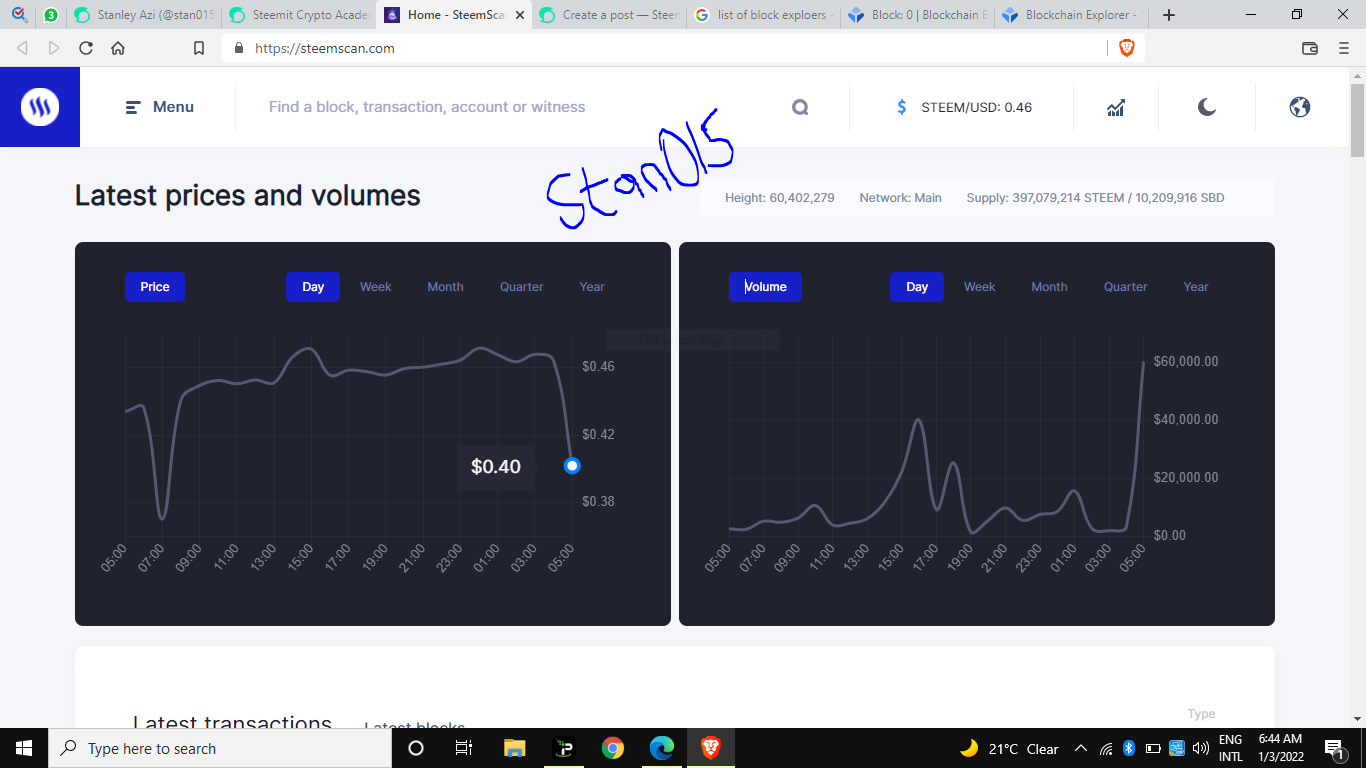Click the Latest prices and volumes heading

click(x=248, y=196)
